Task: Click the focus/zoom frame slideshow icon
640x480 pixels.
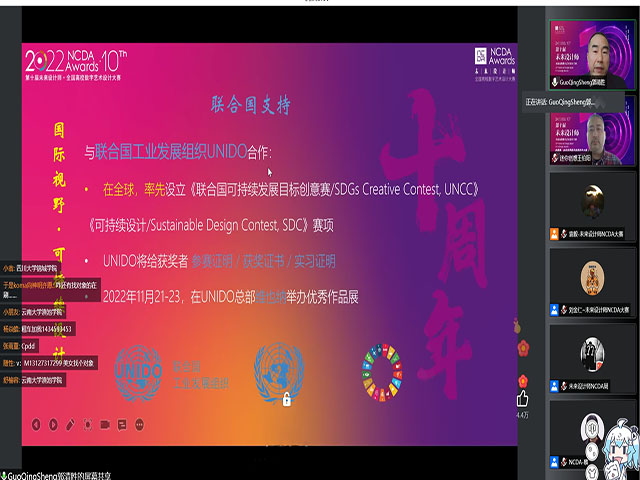Action: tap(87, 425)
